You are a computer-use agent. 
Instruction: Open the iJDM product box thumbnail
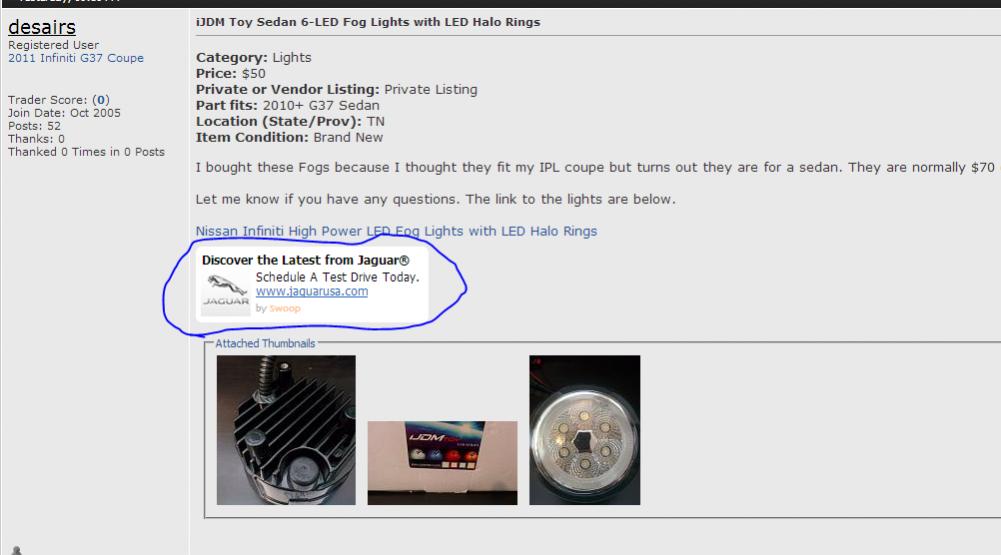pyautogui.click(x=442, y=462)
